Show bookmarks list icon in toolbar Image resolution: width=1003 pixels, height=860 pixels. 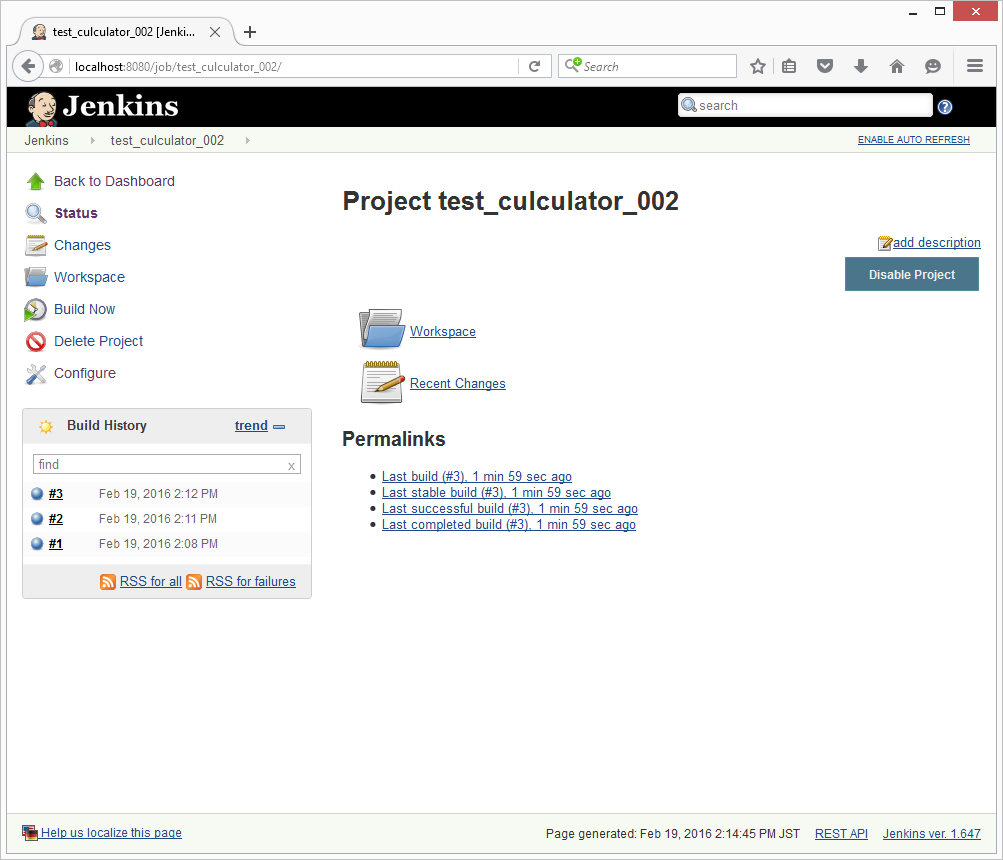[x=789, y=66]
